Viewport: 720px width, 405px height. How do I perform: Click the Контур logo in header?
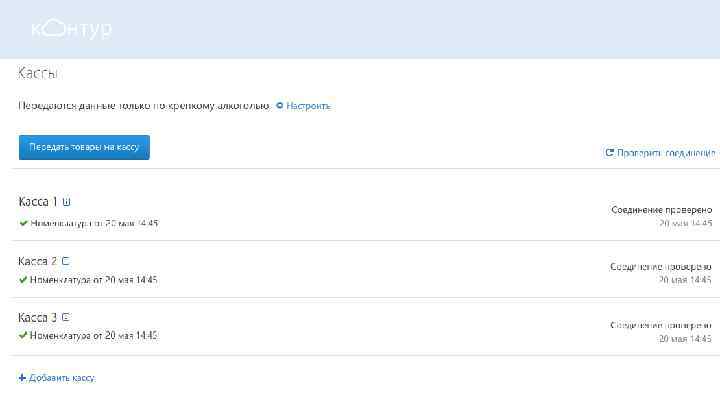[x=71, y=29]
